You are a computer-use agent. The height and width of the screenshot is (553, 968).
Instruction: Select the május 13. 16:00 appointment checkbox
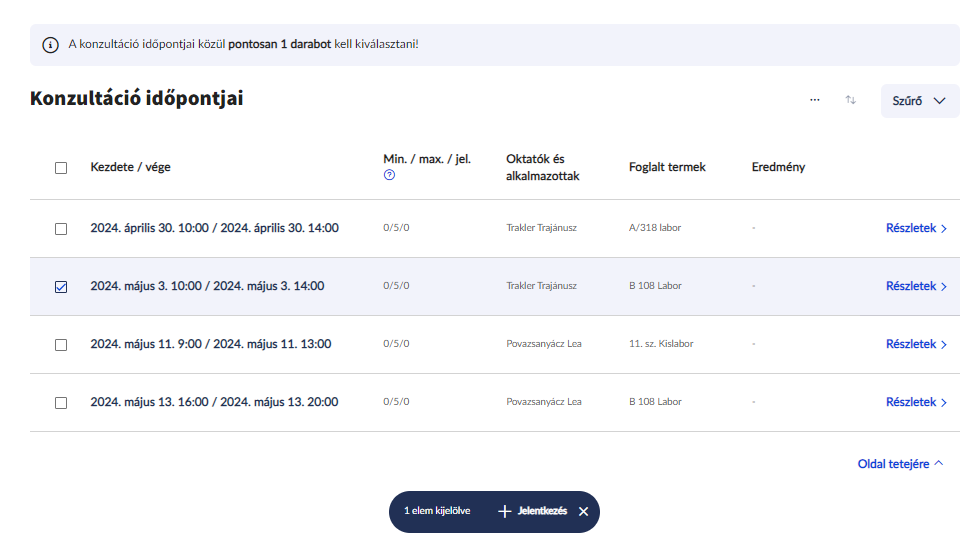tap(61, 402)
